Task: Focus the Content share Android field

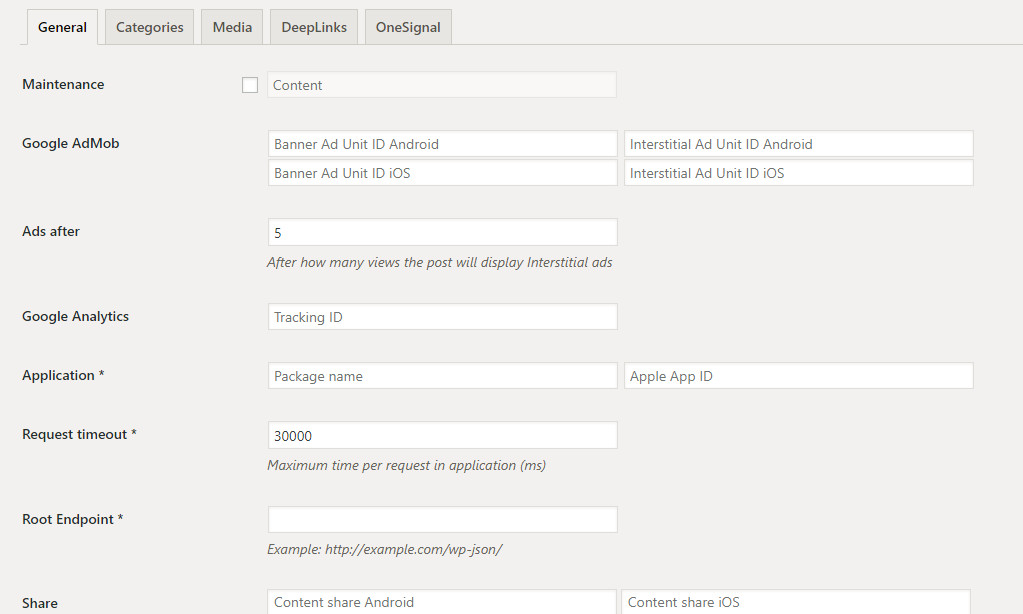Action: (x=442, y=602)
